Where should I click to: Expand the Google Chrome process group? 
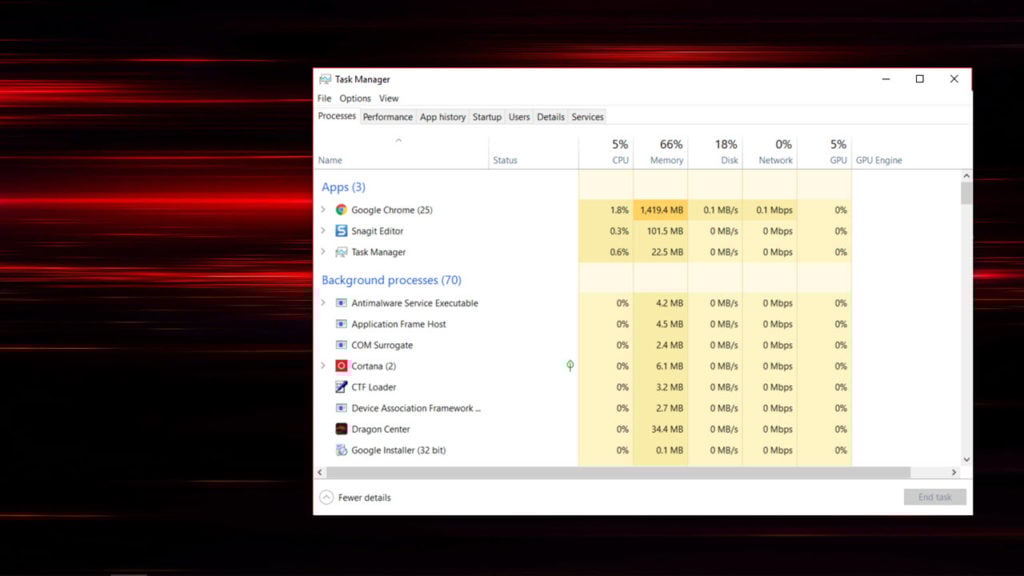click(323, 210)
